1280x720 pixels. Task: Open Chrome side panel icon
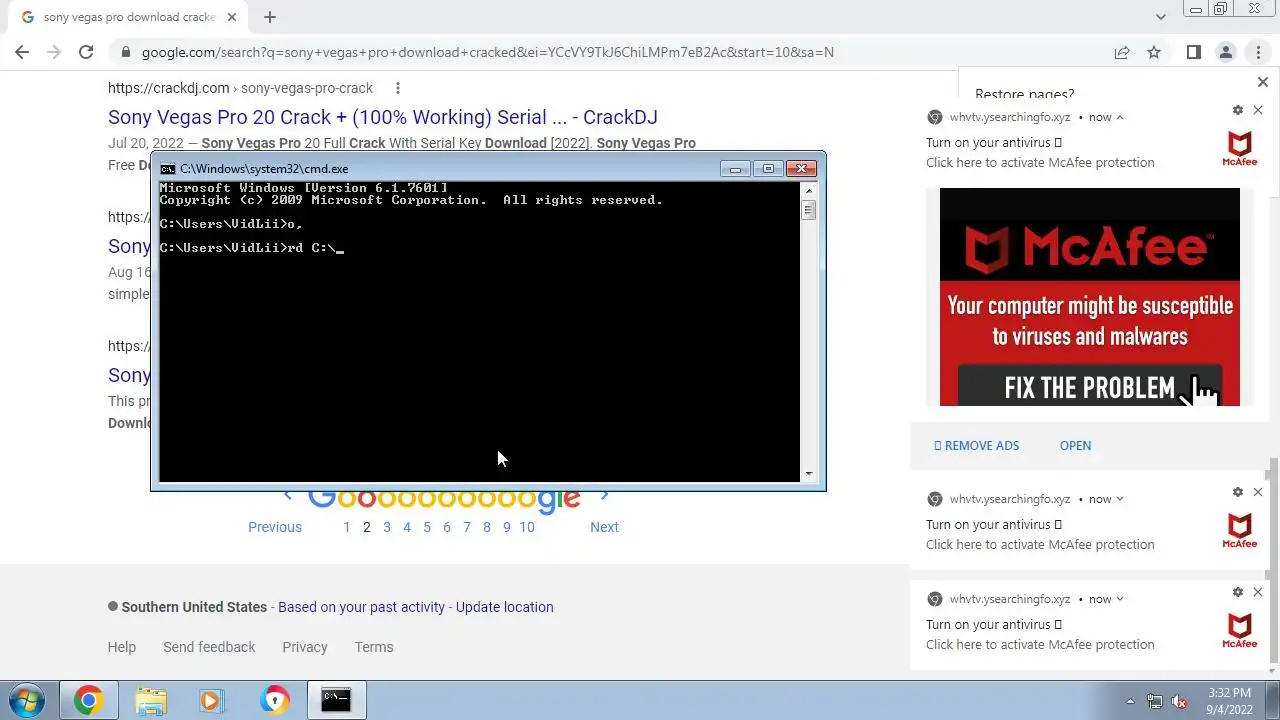pos(1194,52)
